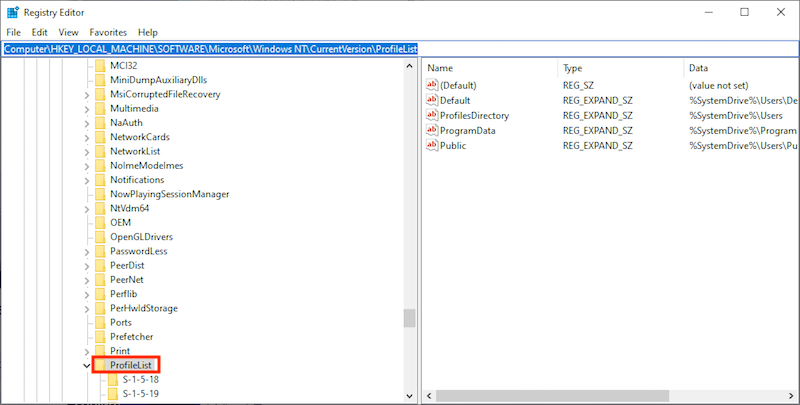
Task: Open the Favorites menu
Action: point(108,32)
